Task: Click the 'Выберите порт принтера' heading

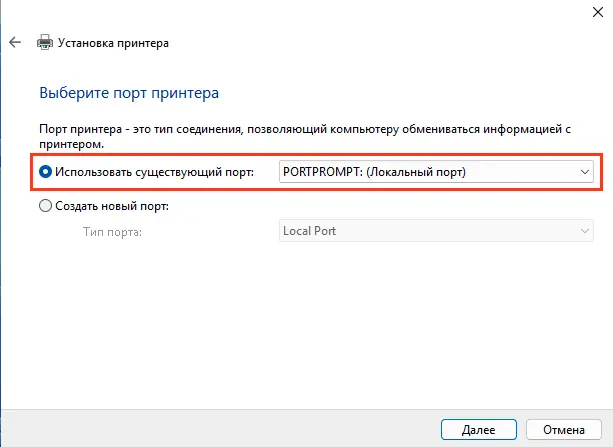Action: pos(129,93)
